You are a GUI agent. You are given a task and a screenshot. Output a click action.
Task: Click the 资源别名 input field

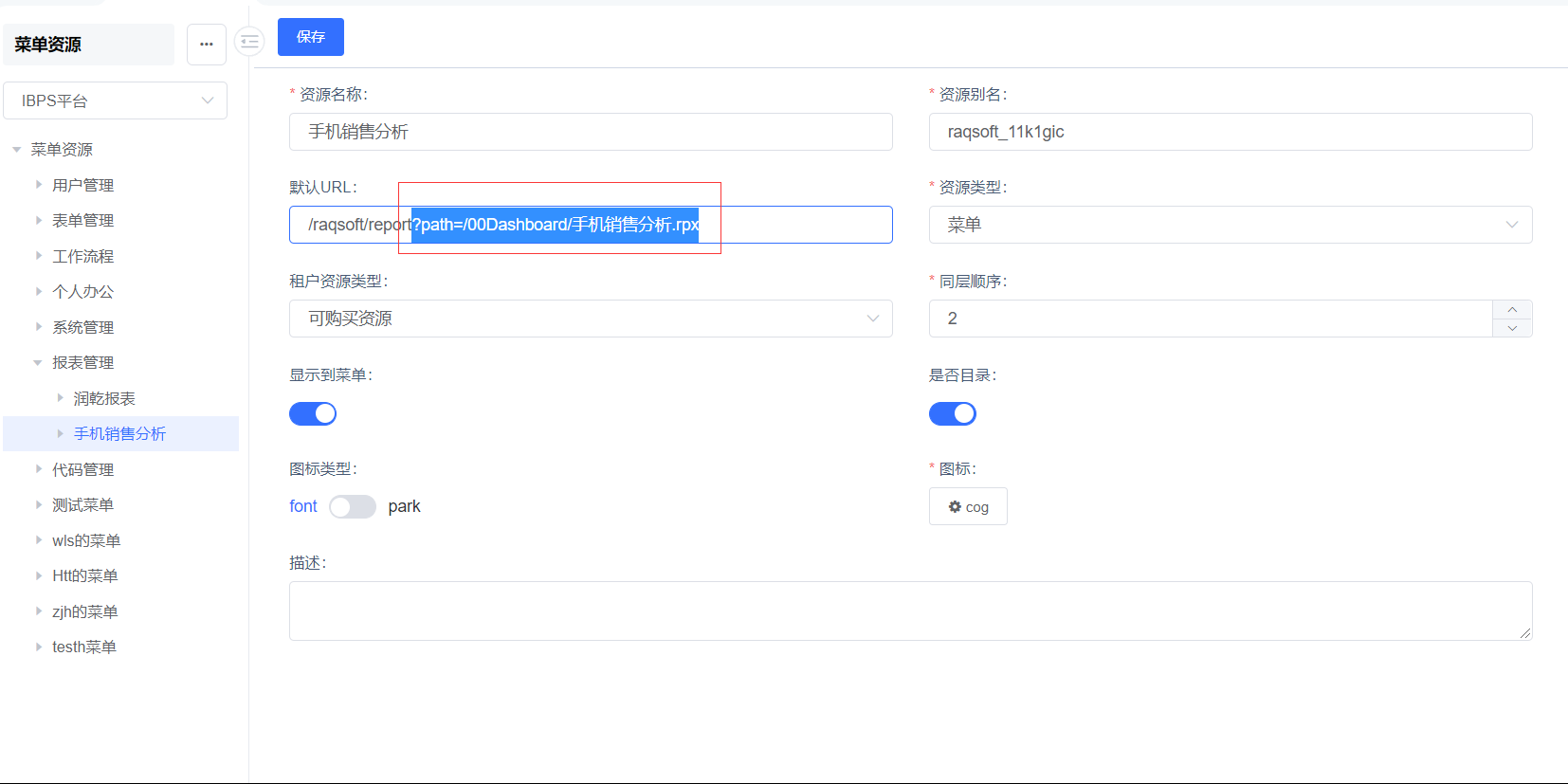pos(1230,132)
